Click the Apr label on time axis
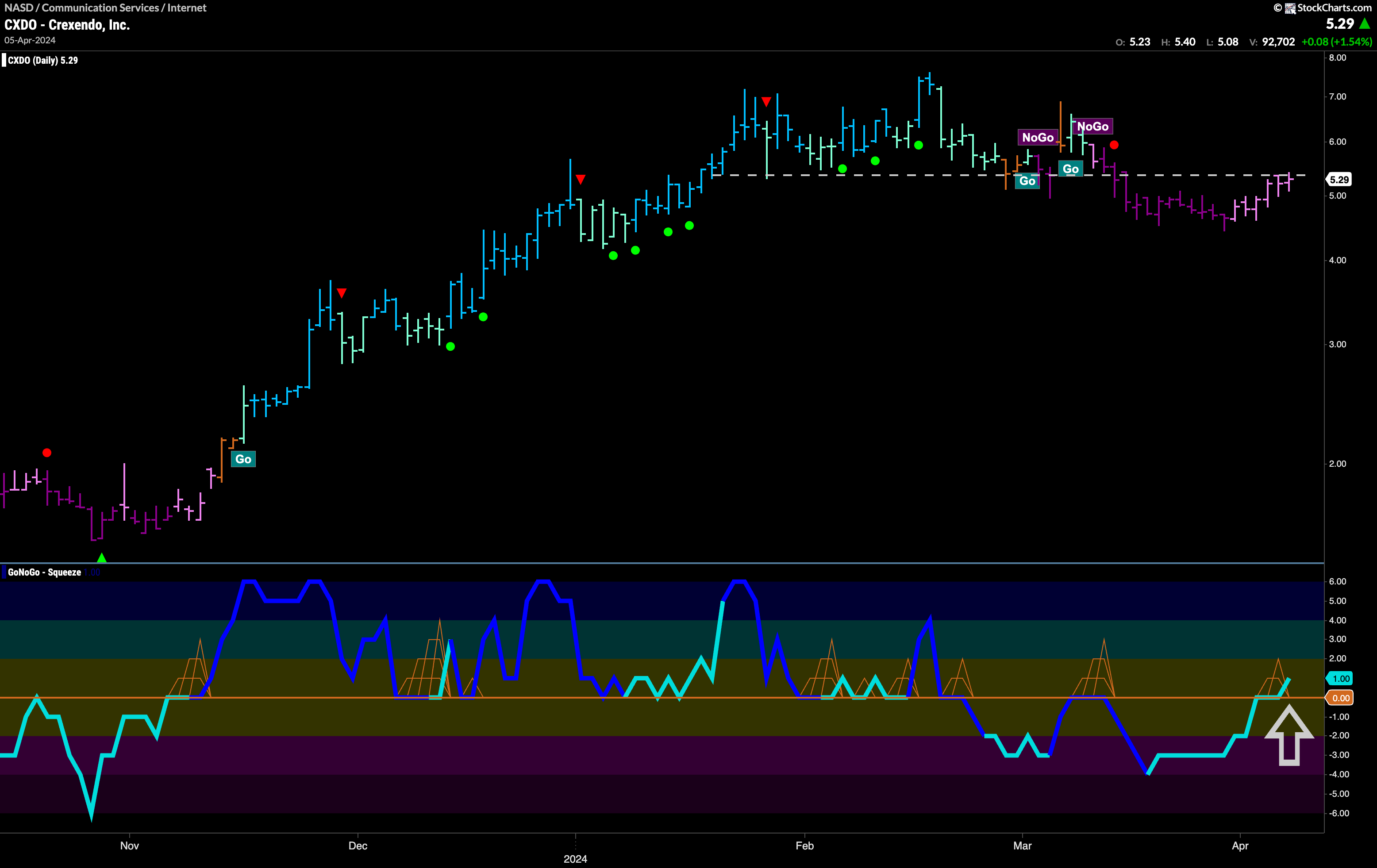 tap(1240, 846)
